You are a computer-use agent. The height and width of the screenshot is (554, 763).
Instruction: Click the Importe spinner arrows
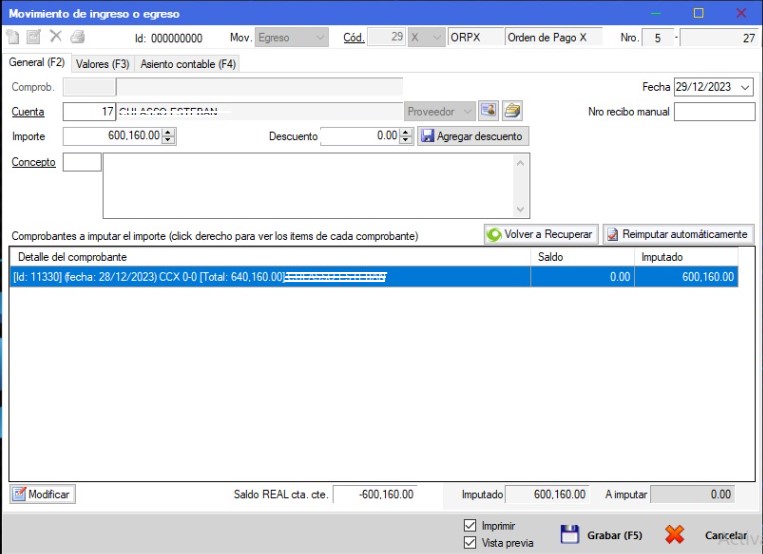click(169, 136)
